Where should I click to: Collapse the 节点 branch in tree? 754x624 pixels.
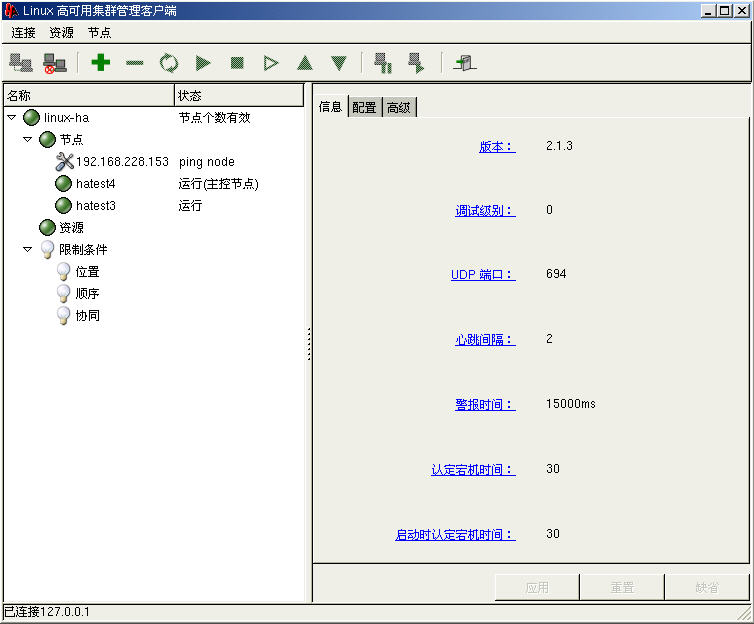pos(28,140)
